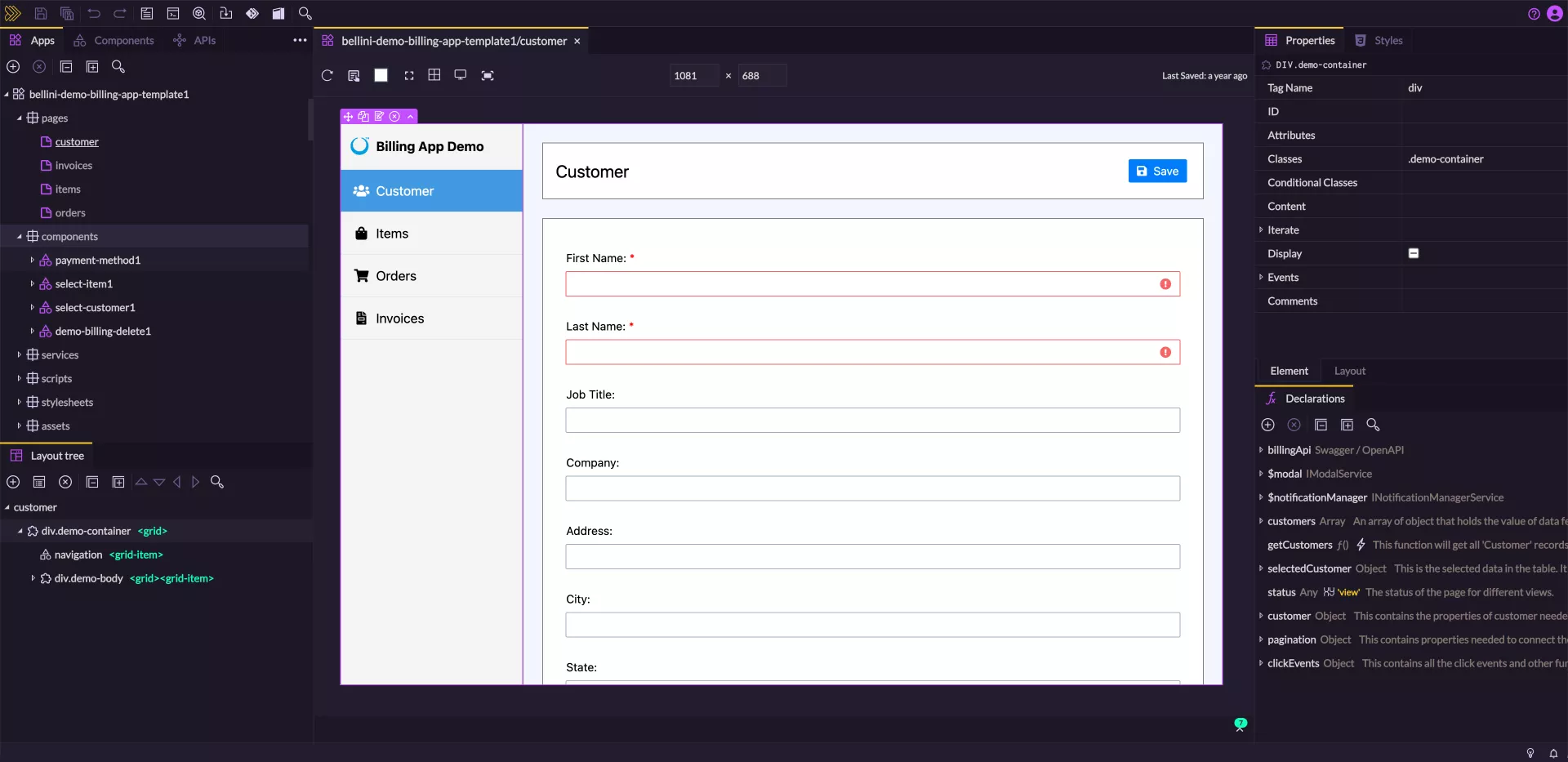This screenshot has width=1568, height=762.
Task: Expand the payment-method1 component
Action: click(x=32, y=261)
